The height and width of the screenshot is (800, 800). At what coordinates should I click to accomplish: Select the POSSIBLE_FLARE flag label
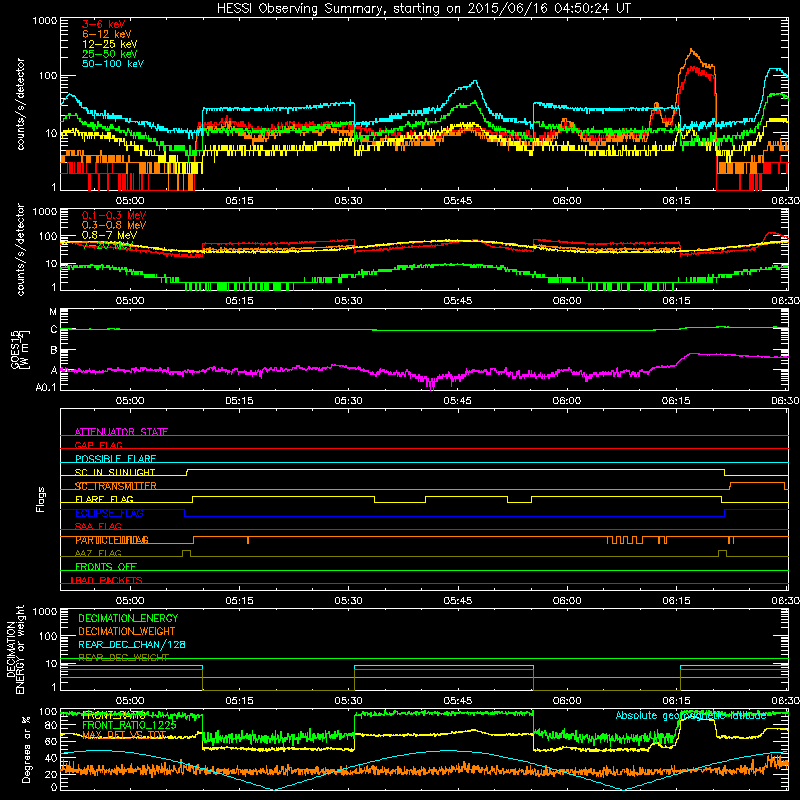click(x=115, y=459)
